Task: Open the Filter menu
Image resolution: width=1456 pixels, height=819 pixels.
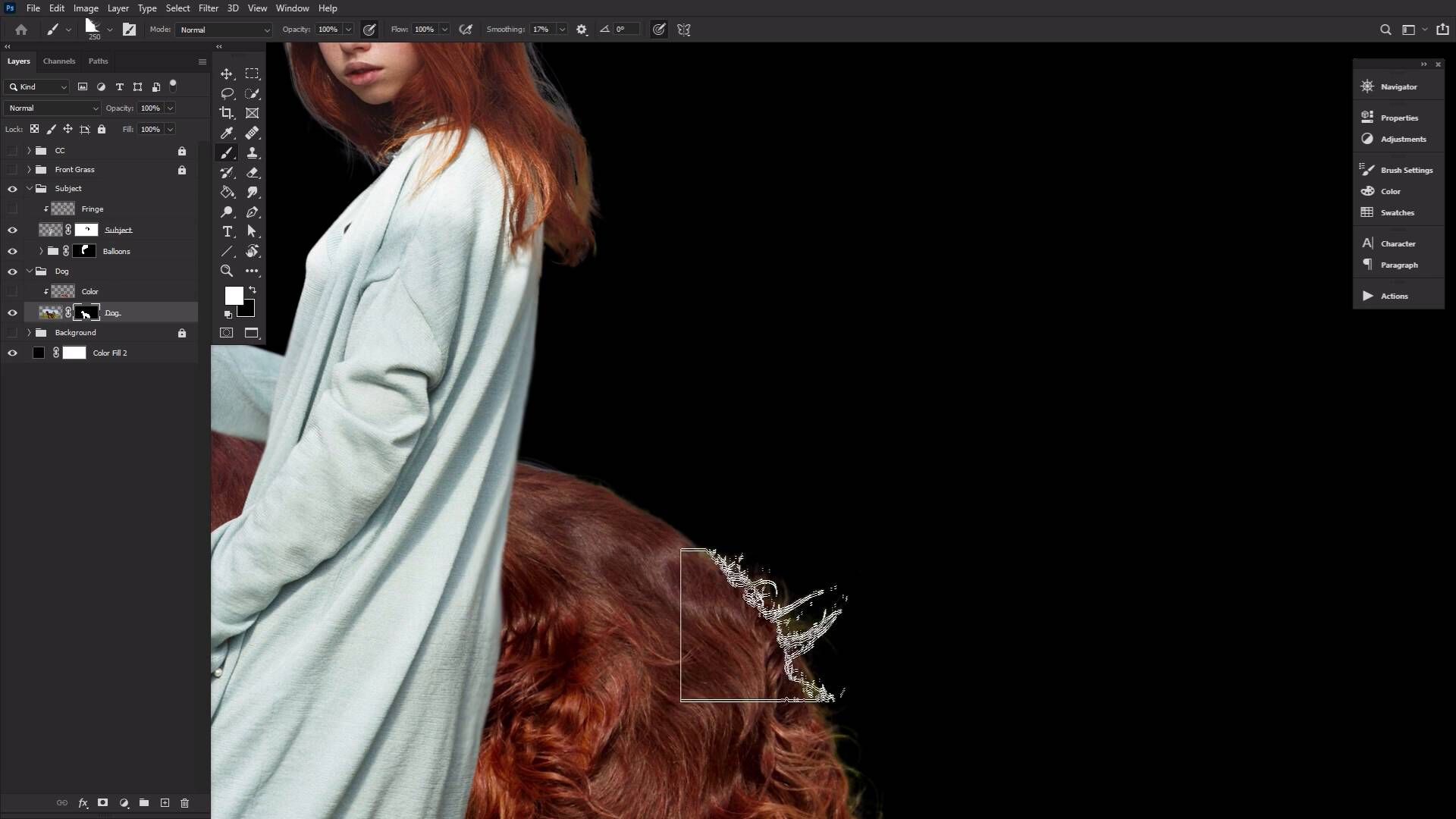Action: tap(209, 8)
